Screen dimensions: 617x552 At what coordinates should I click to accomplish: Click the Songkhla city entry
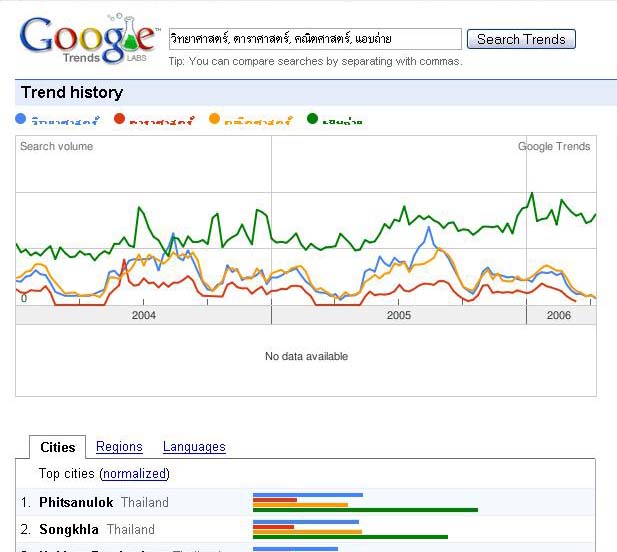point(69,529)
